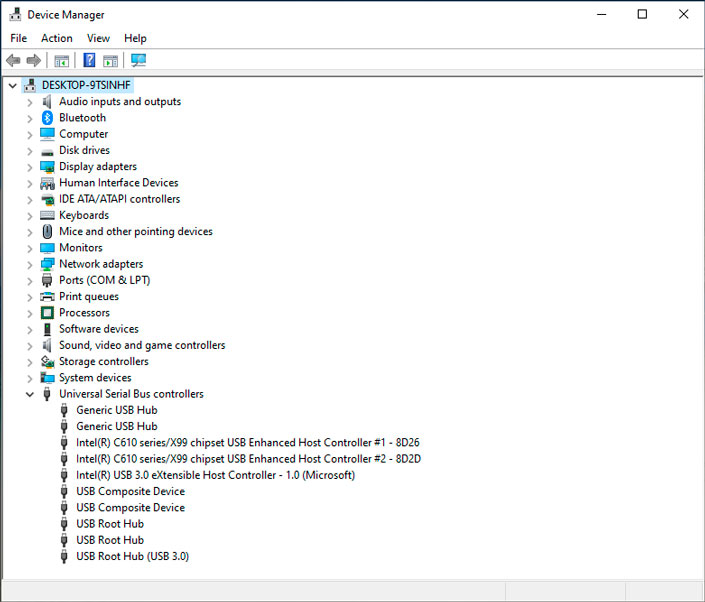Click the Keyboards category icon
This screenshot has height=602, width=705.
click(x=47, y=215)
